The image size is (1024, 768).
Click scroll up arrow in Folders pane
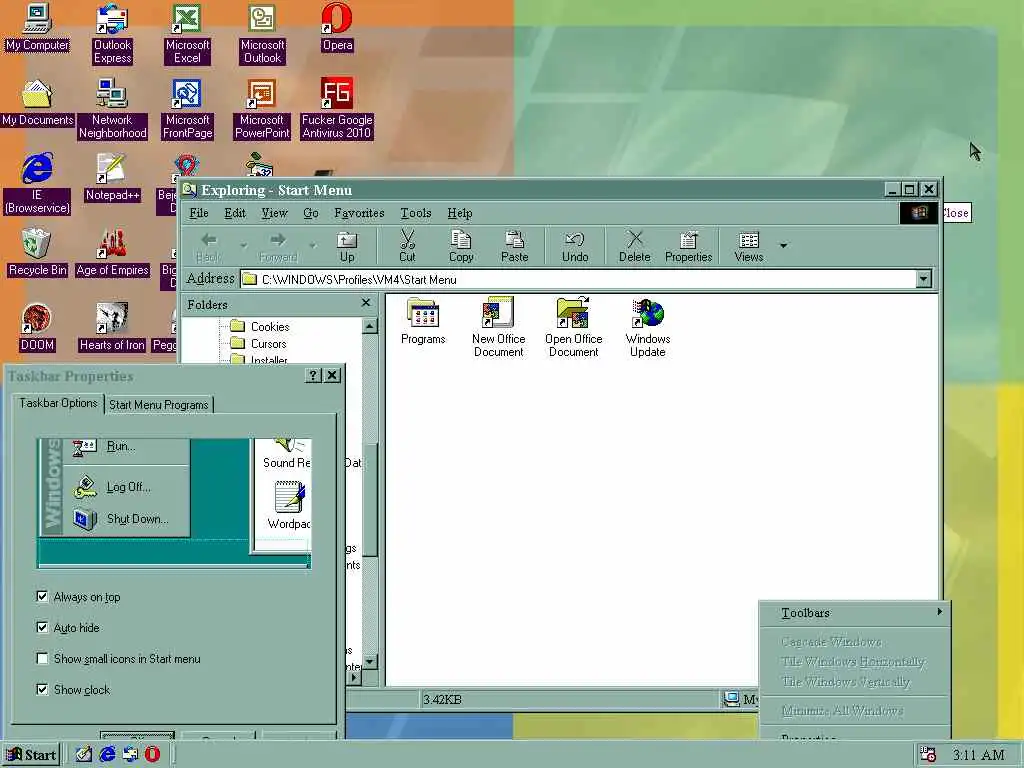[x=370, y=325]
